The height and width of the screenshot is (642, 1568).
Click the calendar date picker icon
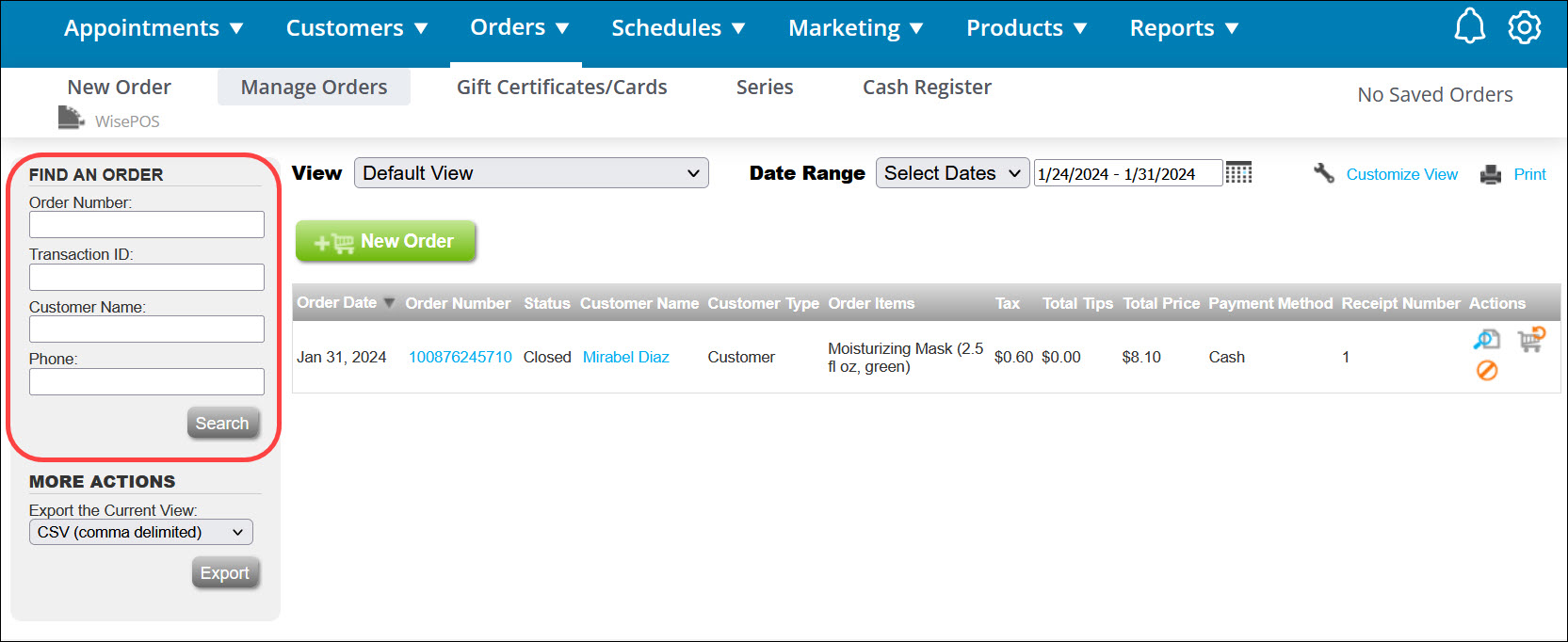click(x=1238, y=173)
